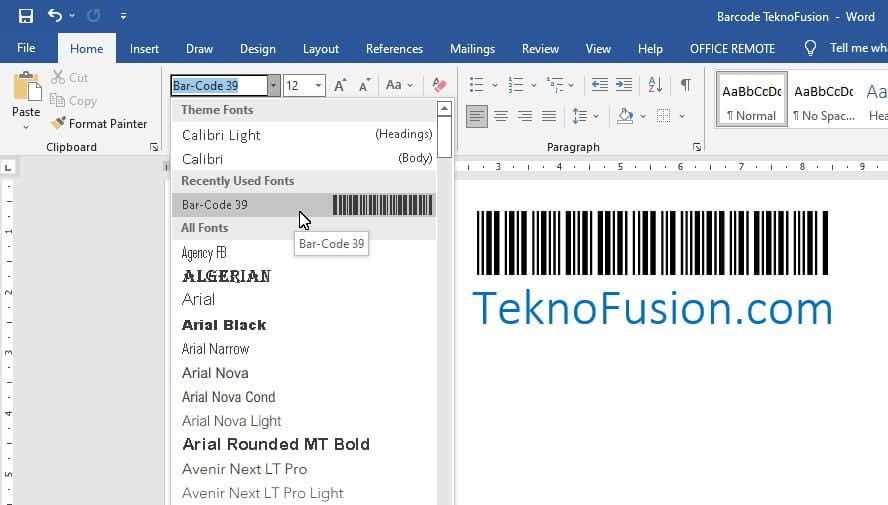Switch to the Insert ribbon tab
This screenshot has height=505, width=888.
[144, 49]
